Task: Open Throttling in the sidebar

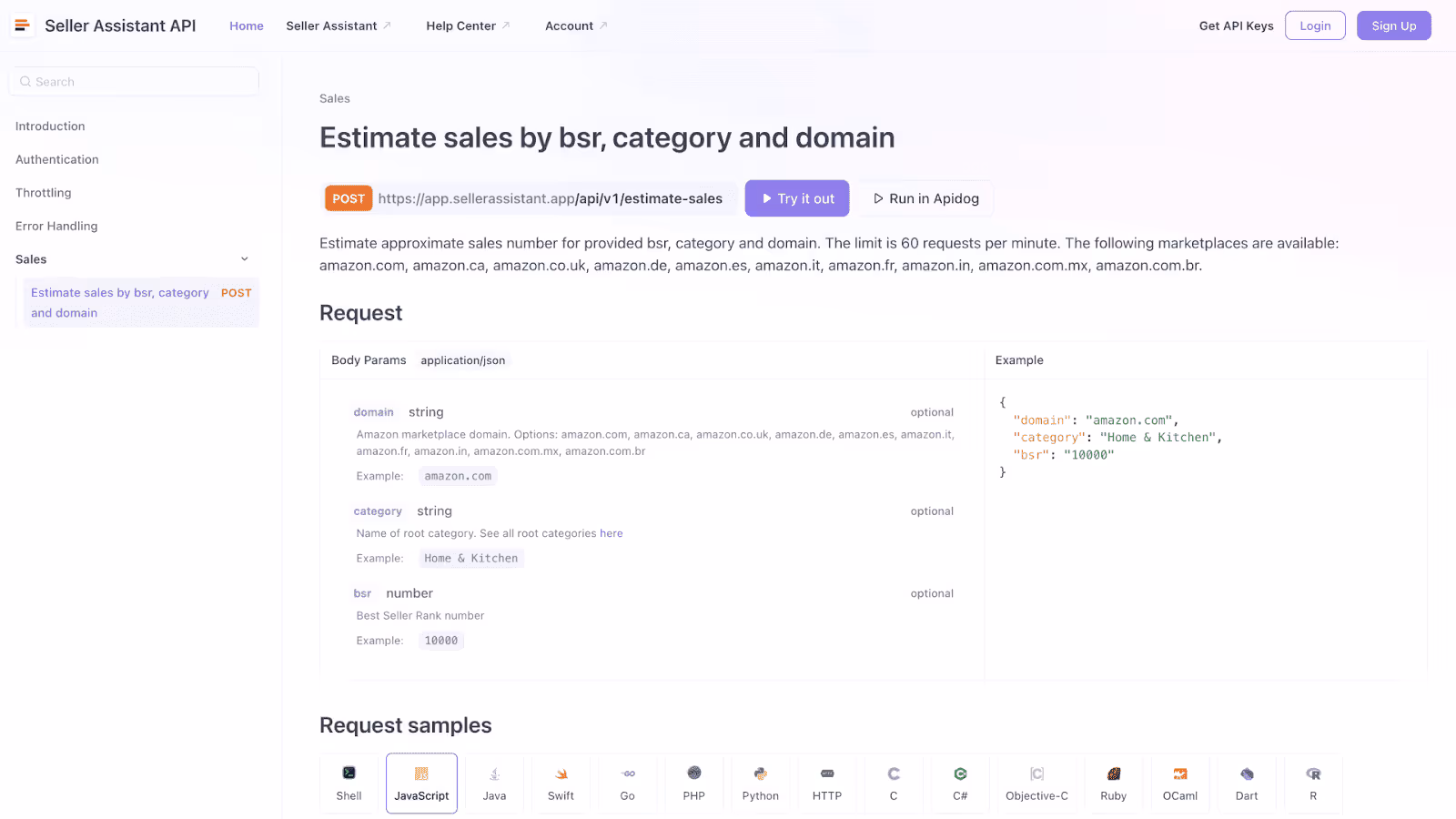Action: 43,193
